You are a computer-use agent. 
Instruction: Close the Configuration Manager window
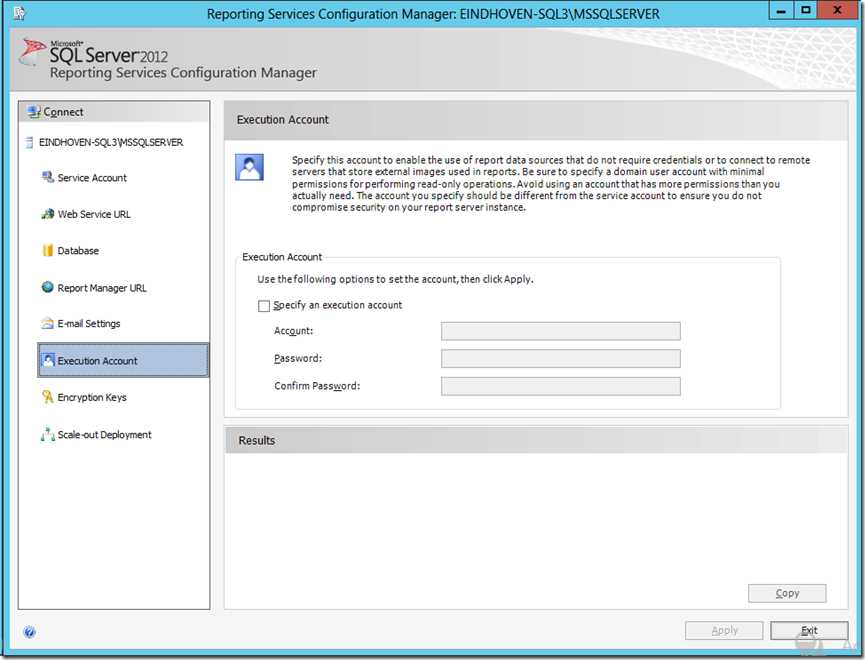click(x=837, y=10)
